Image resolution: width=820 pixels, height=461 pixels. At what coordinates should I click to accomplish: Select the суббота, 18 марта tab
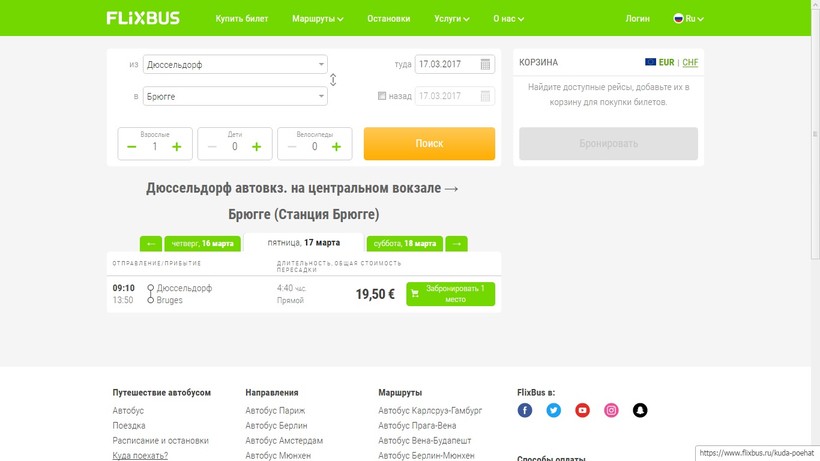(x=404, y=243)
